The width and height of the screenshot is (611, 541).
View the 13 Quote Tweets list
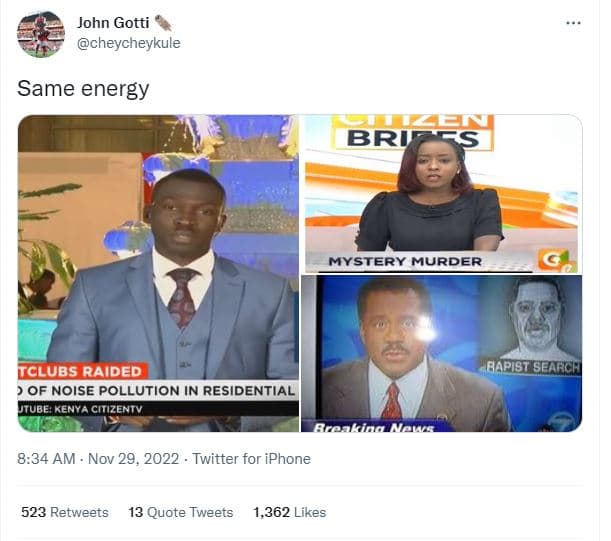pos(181,512)
